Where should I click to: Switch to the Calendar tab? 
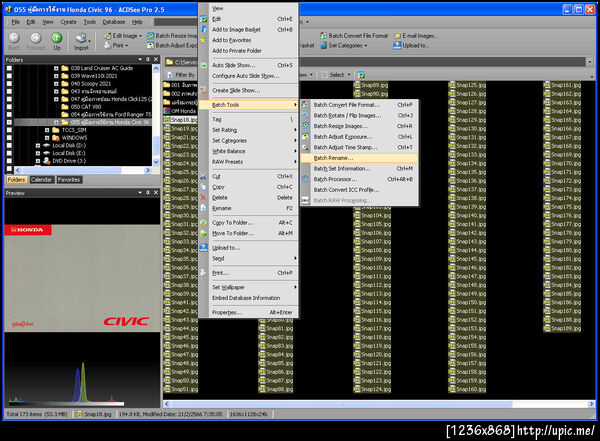click(41, 180)
